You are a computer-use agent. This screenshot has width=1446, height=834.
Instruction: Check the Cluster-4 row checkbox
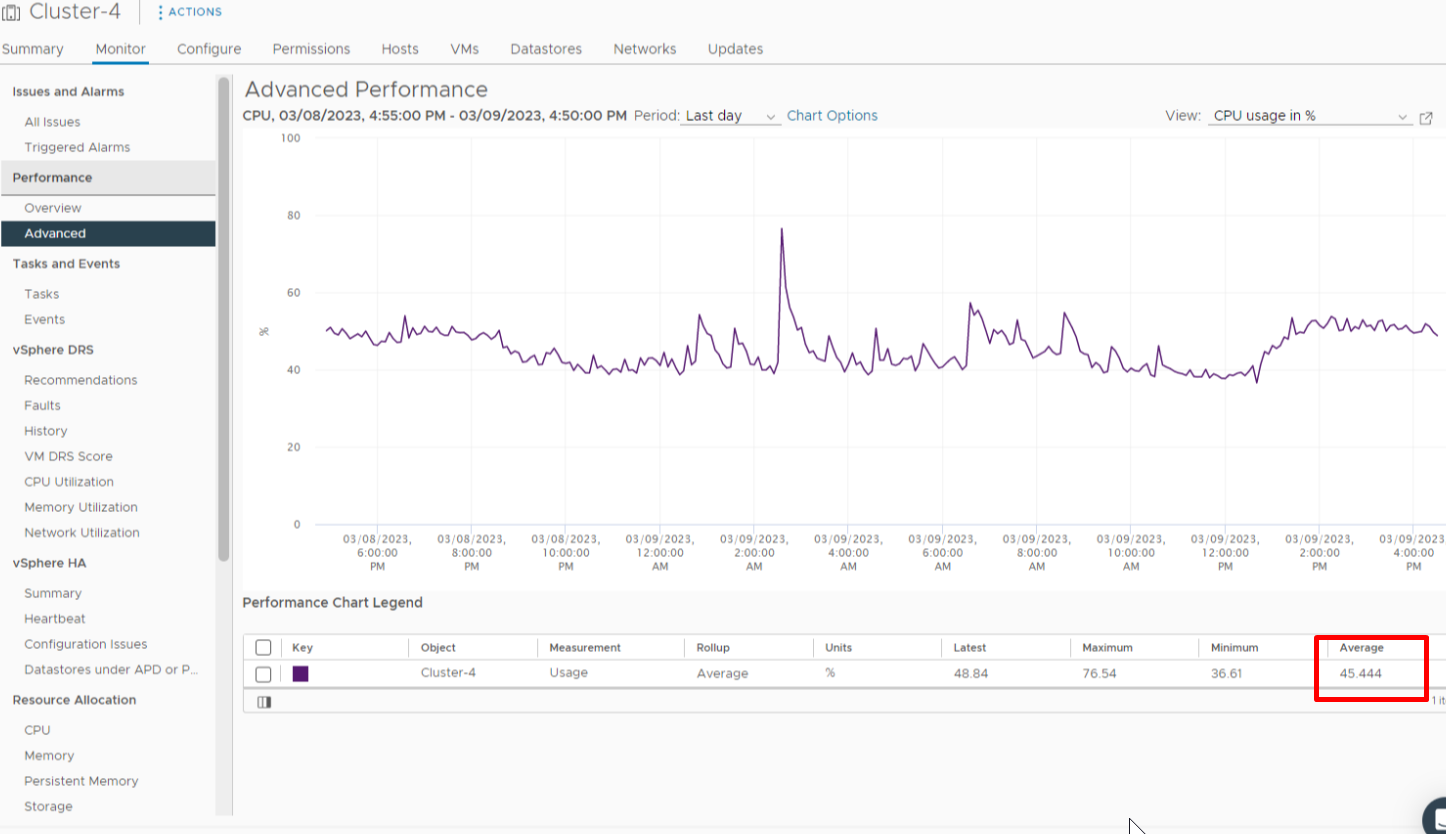click(x=263, y=674)
